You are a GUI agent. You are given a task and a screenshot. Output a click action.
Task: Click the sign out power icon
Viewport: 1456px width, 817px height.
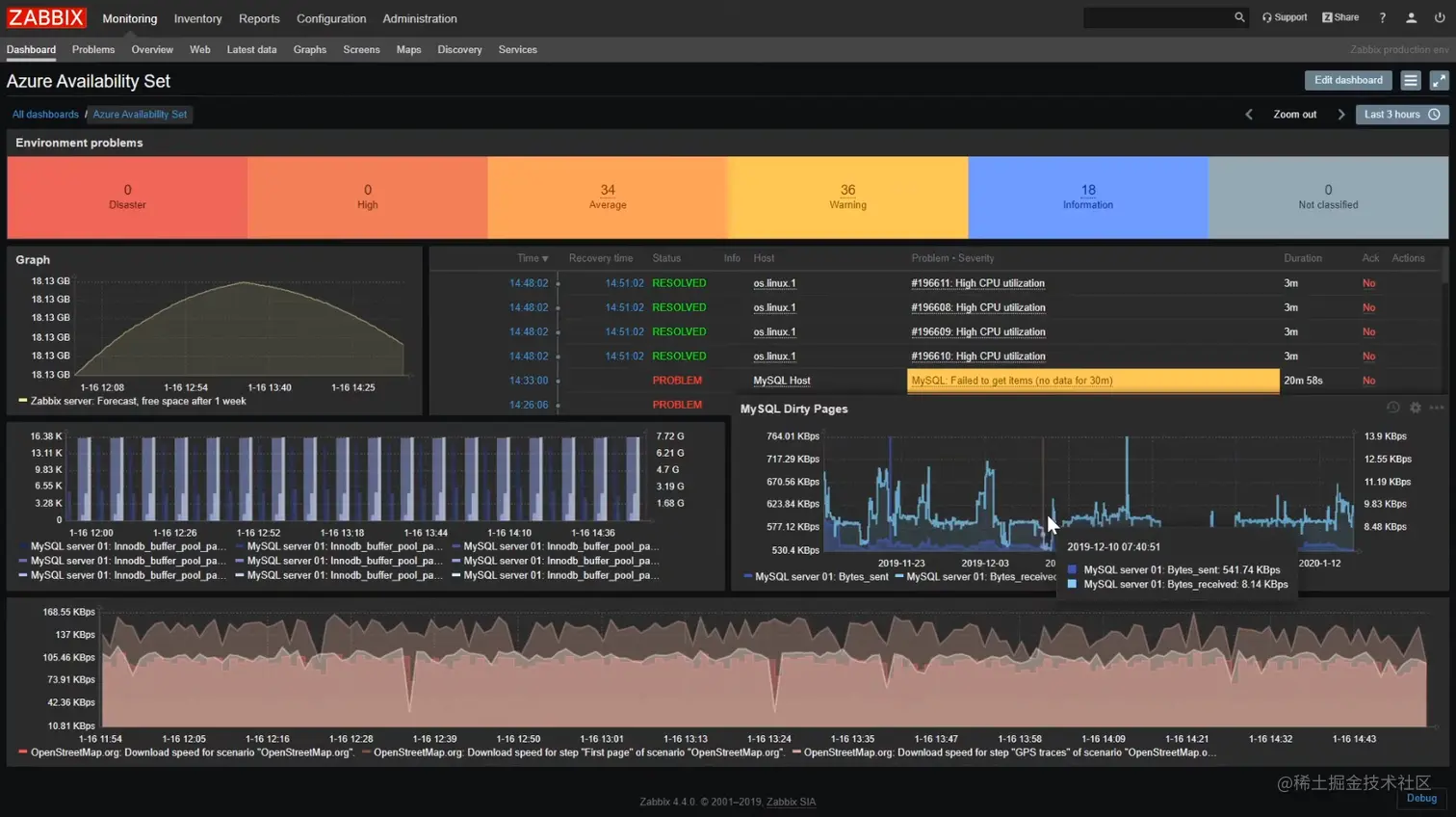[x=1438, y=16]
